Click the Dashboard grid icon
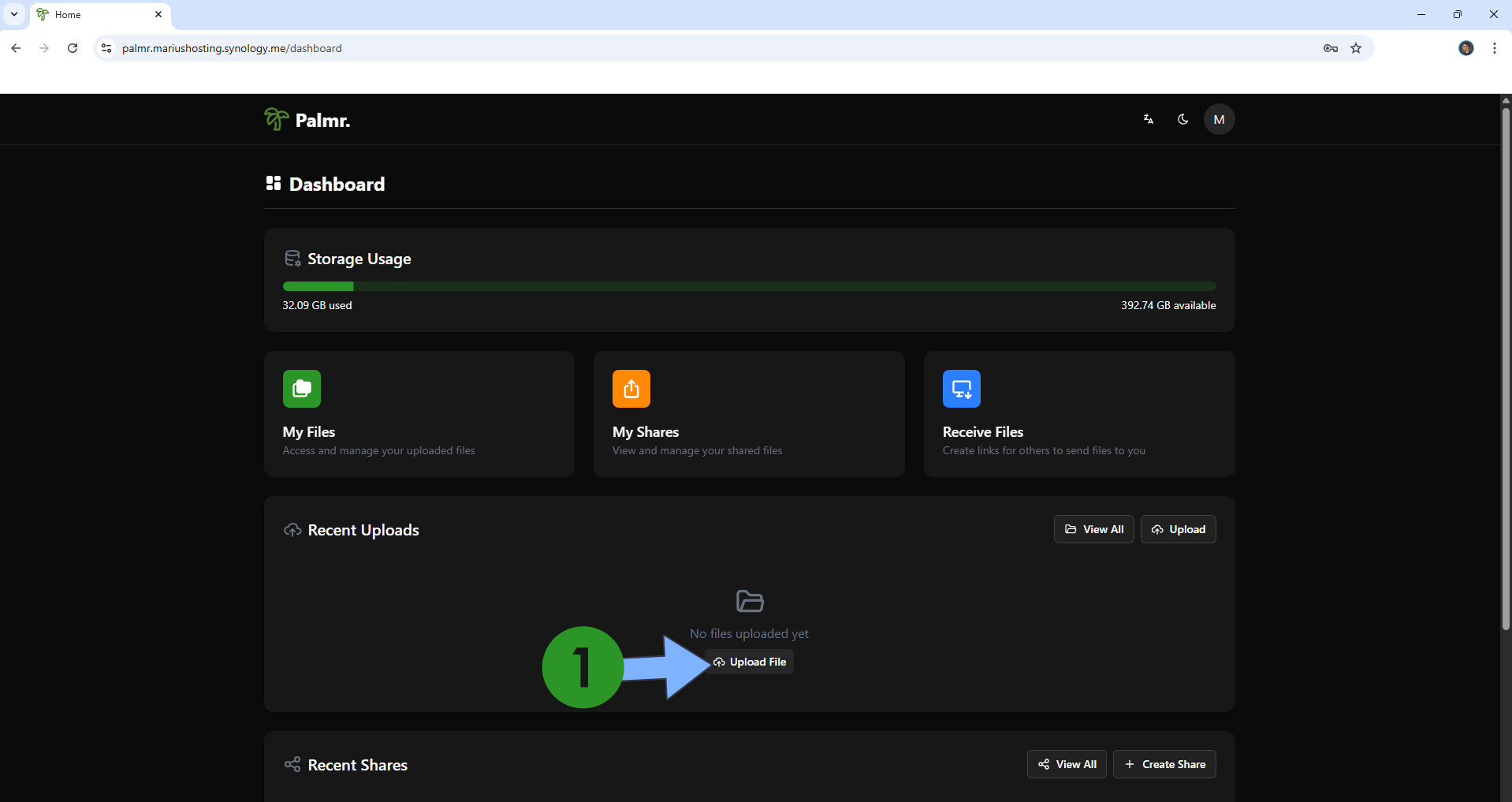1512x802 pixels. coord(274,183)
